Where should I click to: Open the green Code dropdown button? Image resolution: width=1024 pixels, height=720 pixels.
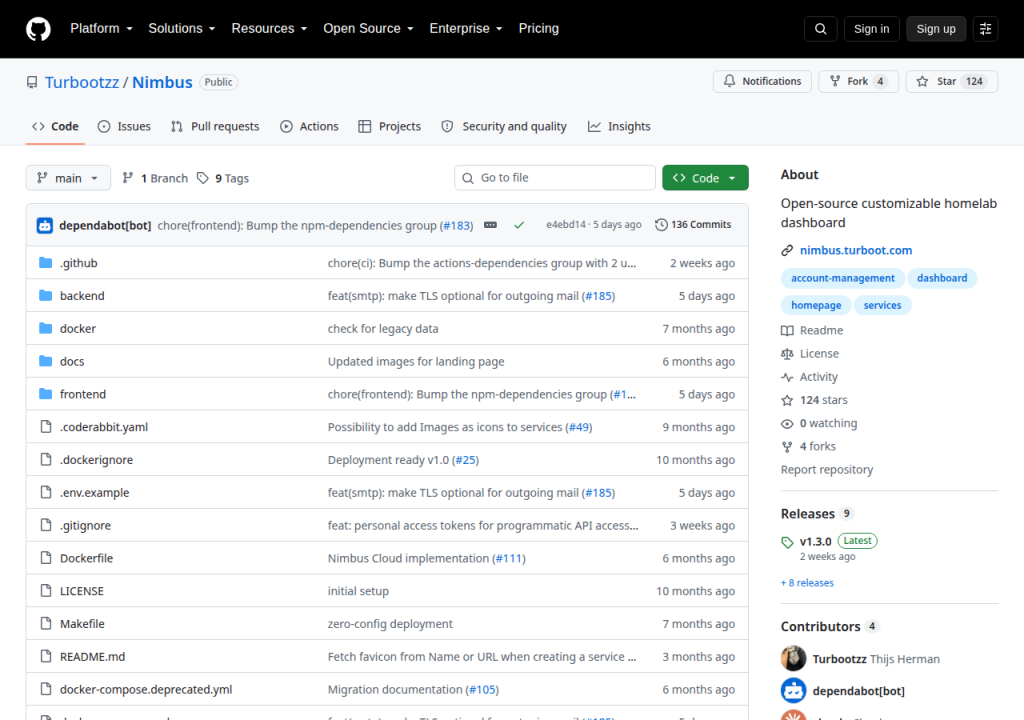coord(705,178)
